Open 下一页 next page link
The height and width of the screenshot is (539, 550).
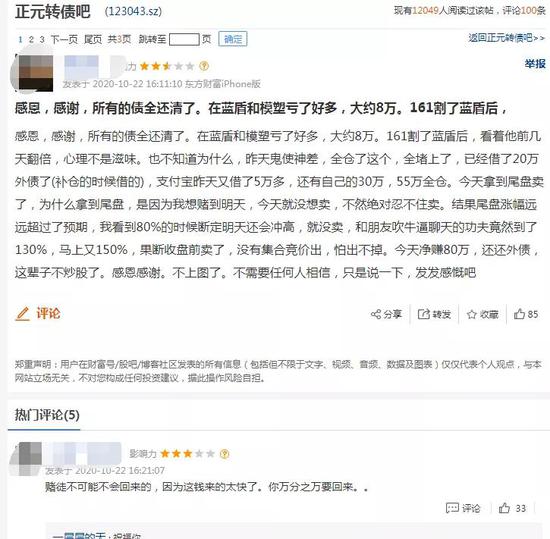click(x=64, y=39)
